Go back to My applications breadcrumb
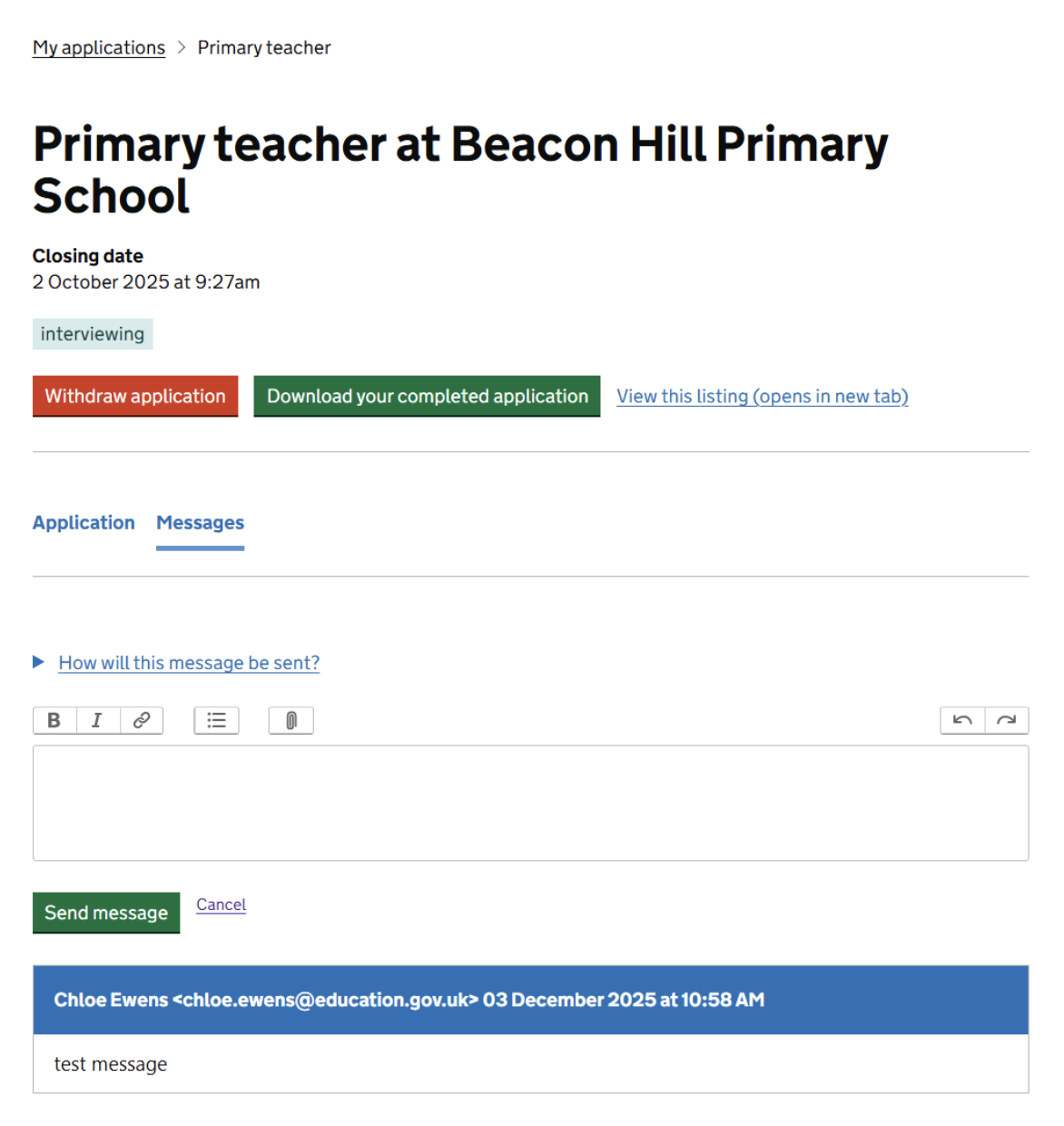 pos(99,47)
